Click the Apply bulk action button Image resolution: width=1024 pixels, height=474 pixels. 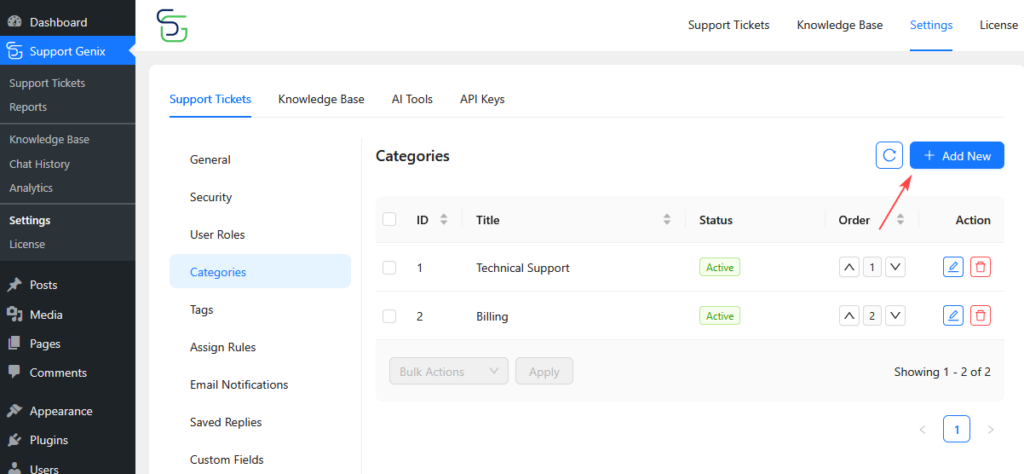tap(544, 371)
